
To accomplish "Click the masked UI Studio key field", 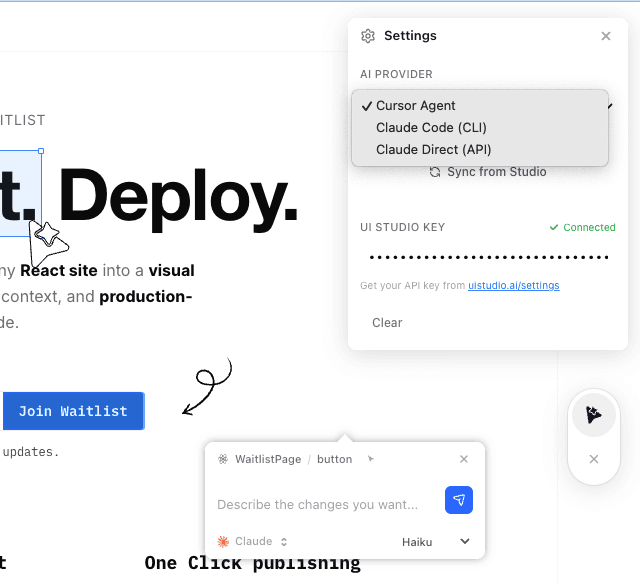I will pyautogui.click(x=487, y=257).
